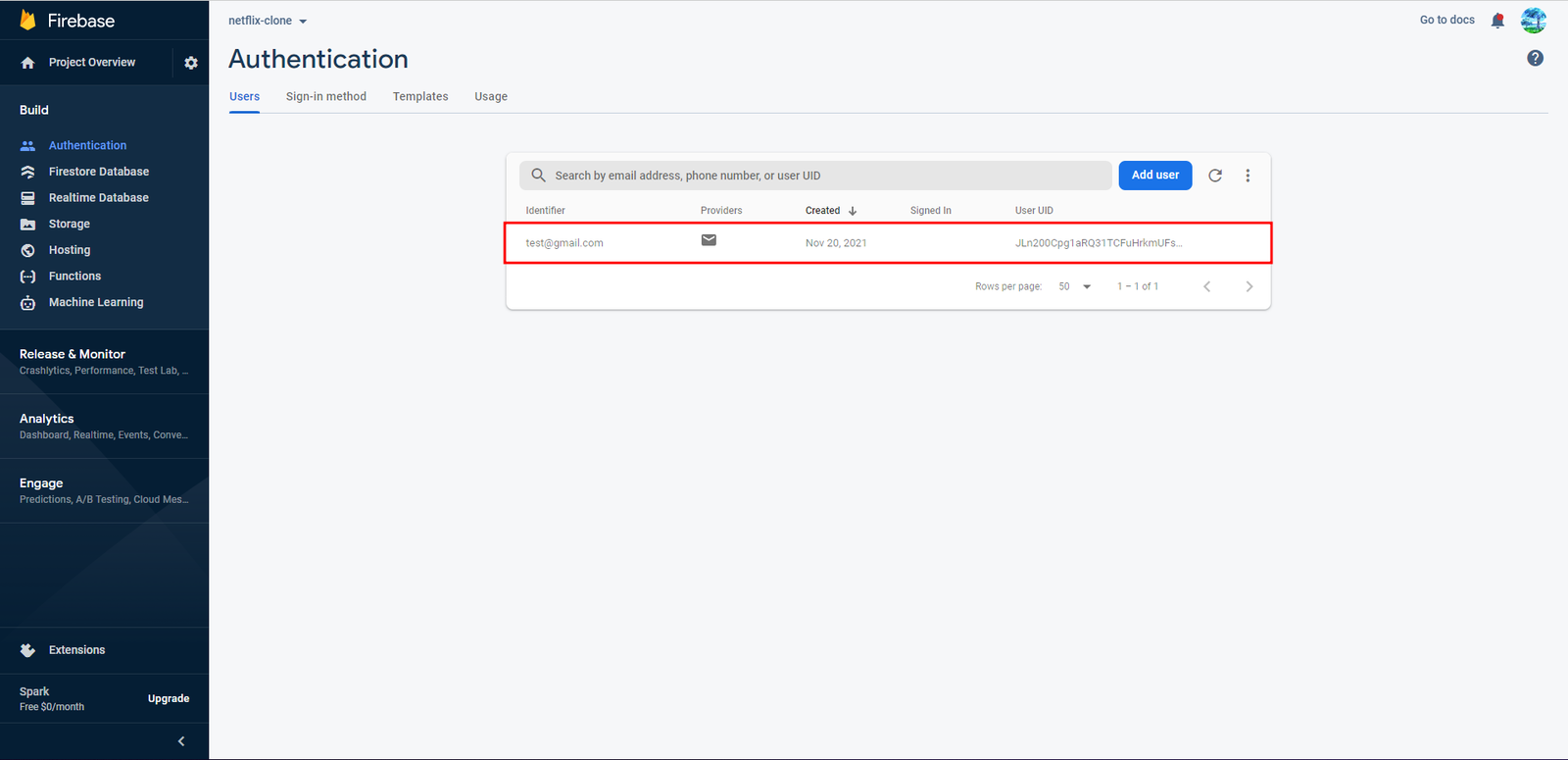
Task: Click the Providers column header
Action: tap(721, 211)
